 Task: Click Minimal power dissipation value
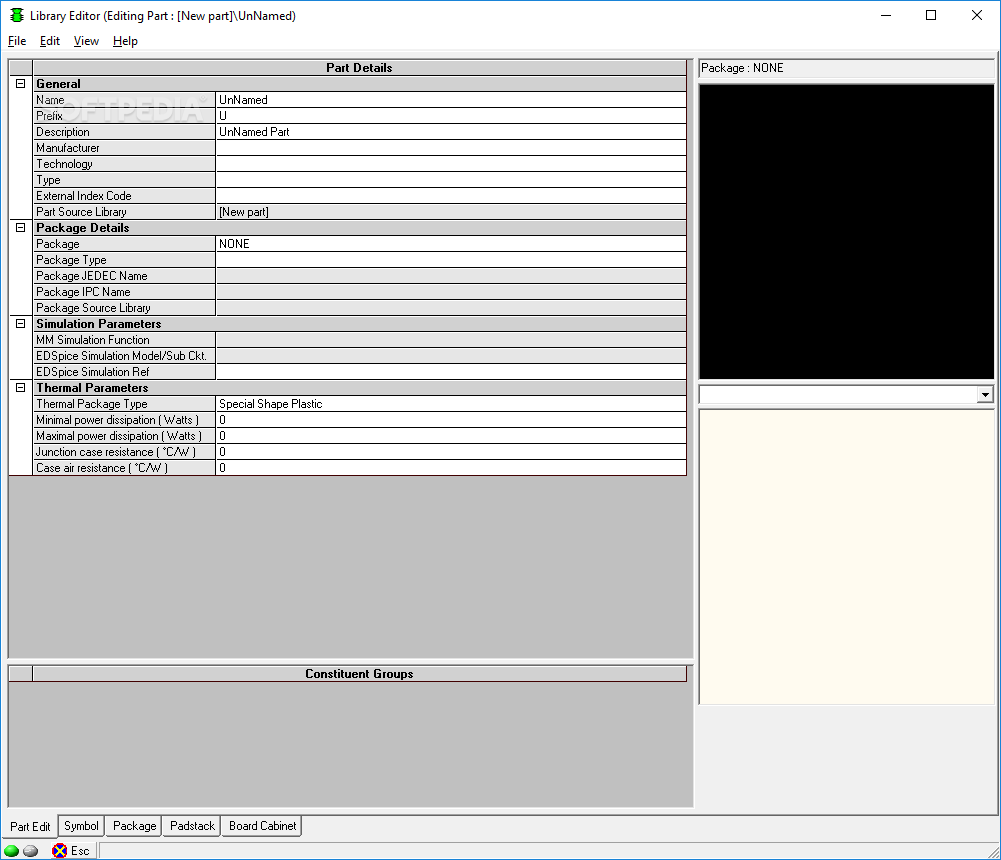[451, 419]
